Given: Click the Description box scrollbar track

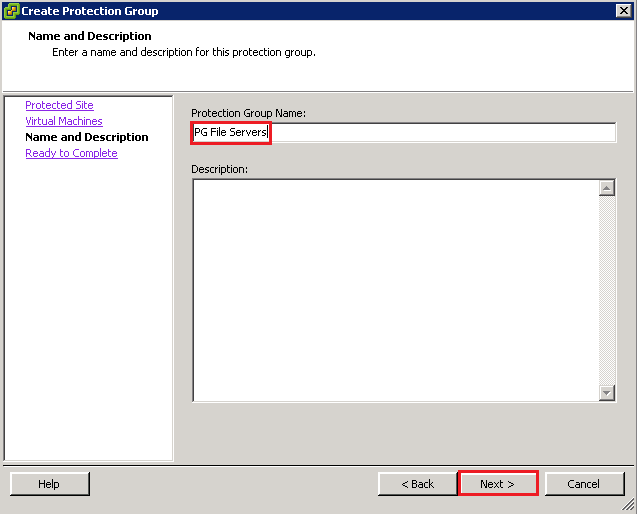Looking at the screenshot, I should pos(607,290).
